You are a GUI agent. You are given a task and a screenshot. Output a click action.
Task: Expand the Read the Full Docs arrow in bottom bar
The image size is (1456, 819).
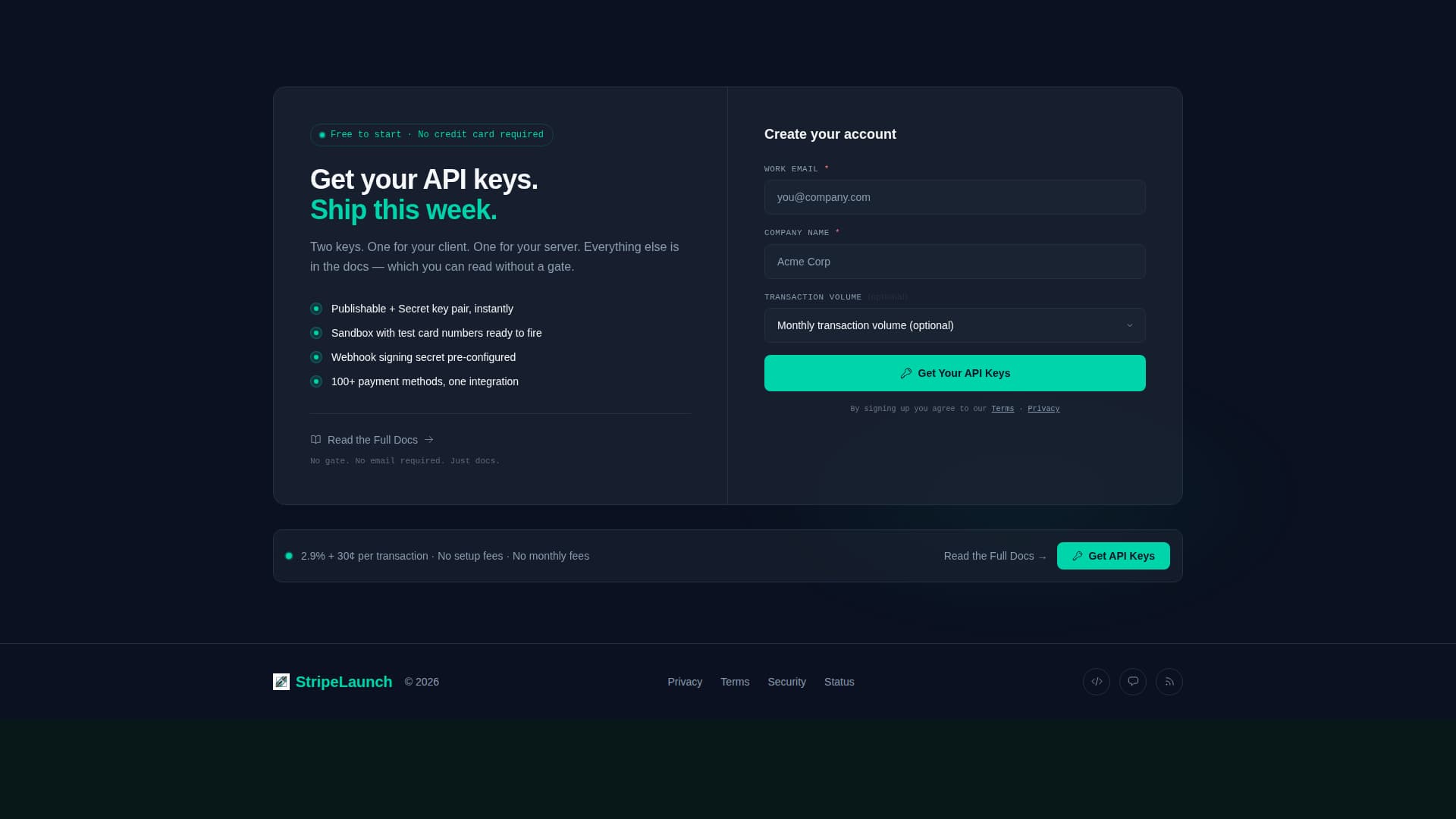pyautogui.click(x=1041, y=556)
